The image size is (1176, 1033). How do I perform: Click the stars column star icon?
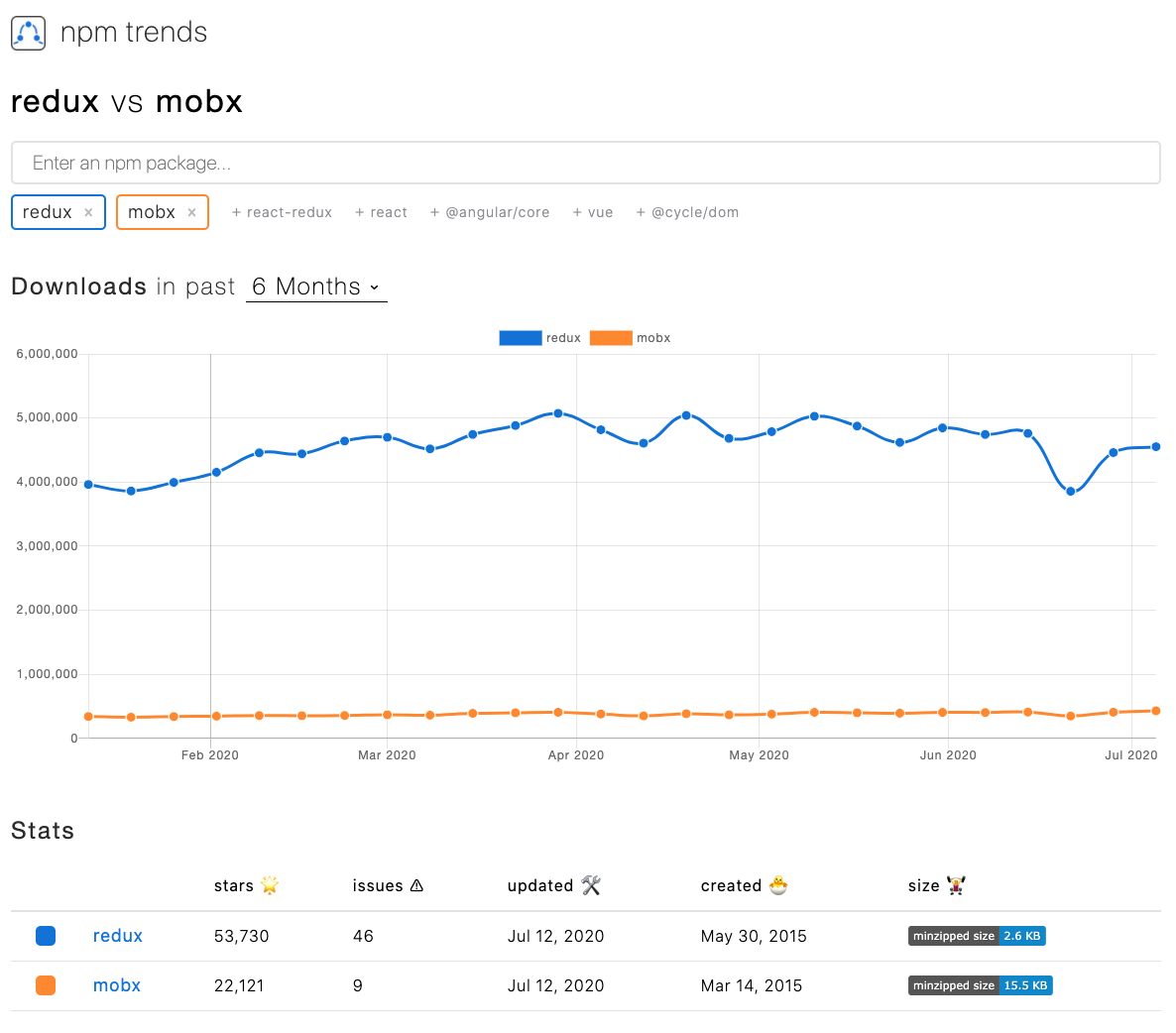coord(270,885)
